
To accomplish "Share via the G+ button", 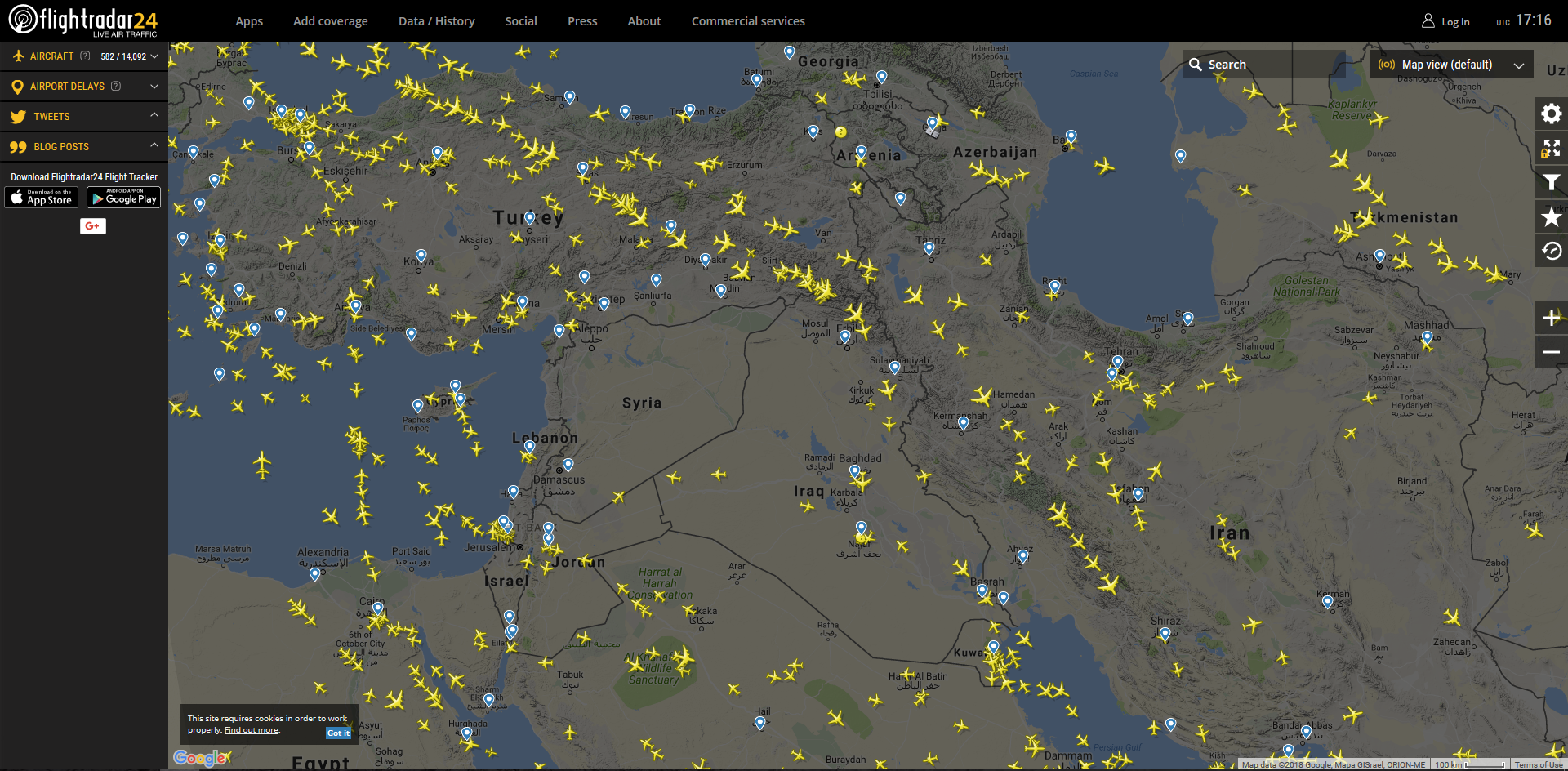I will 93,226.
